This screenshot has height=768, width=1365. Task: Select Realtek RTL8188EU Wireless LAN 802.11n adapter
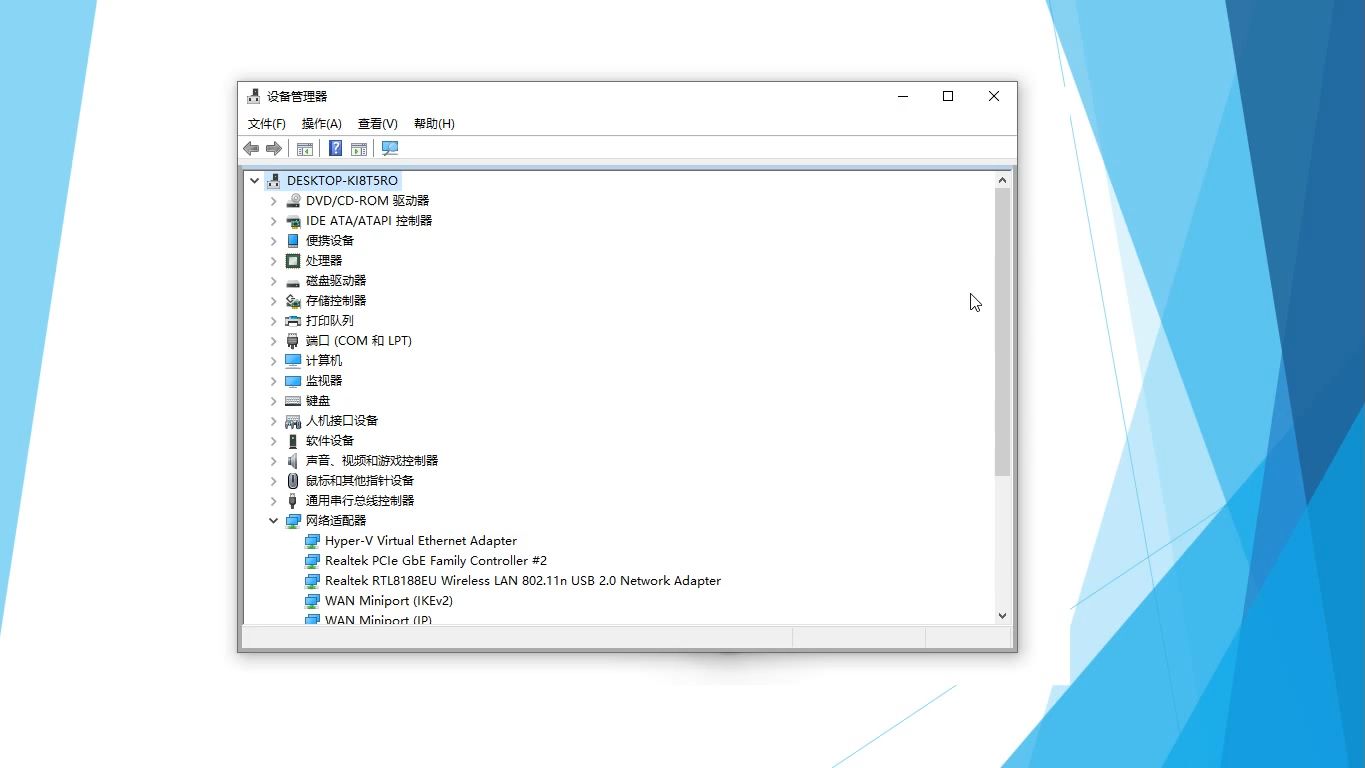coord(523,581)
